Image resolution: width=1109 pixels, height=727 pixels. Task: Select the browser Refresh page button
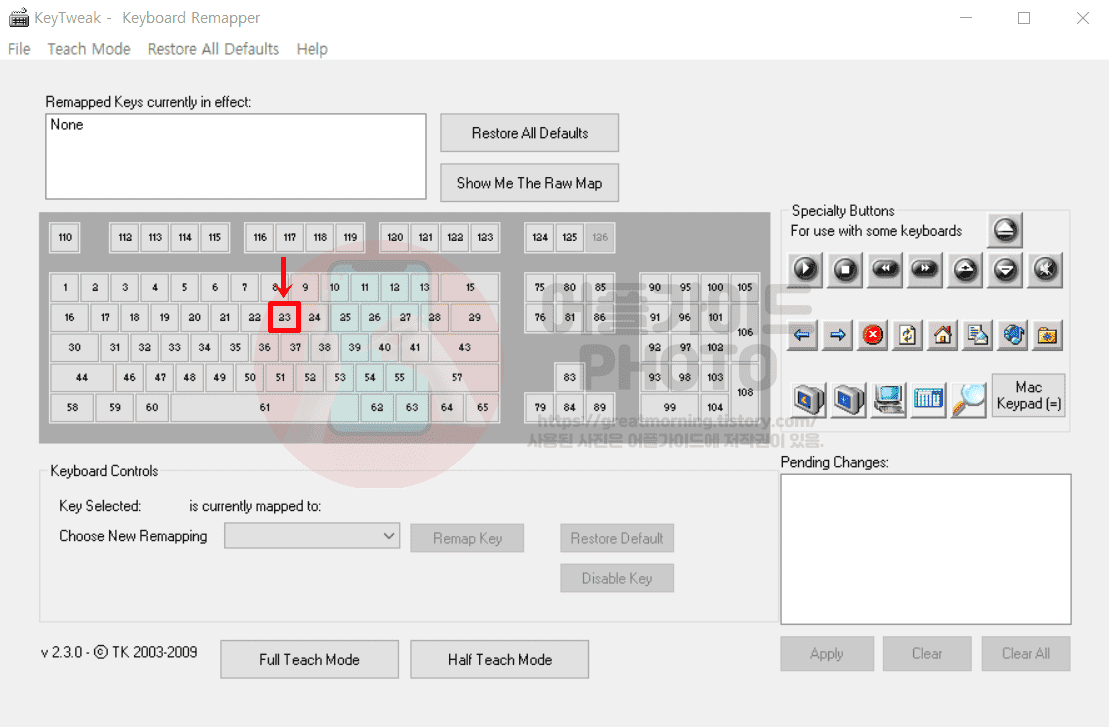(x=907, y=335)
